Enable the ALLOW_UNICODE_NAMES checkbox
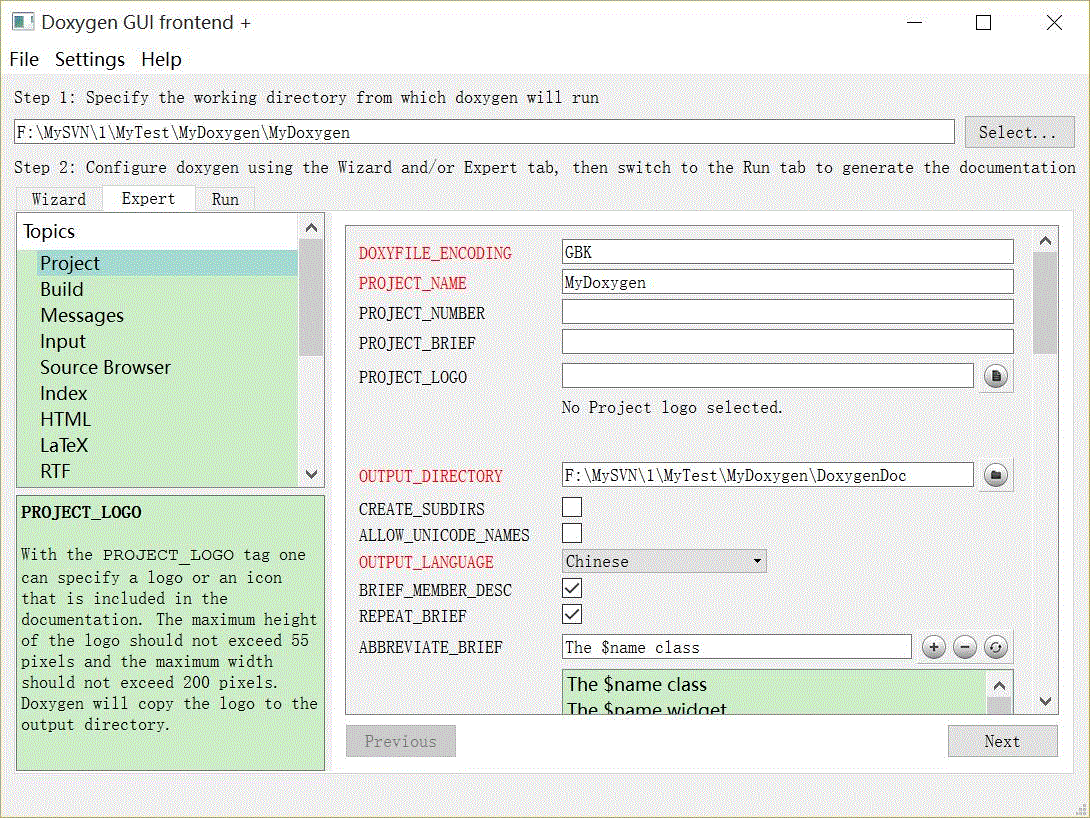1090x818 pixels. pos(571,533)
